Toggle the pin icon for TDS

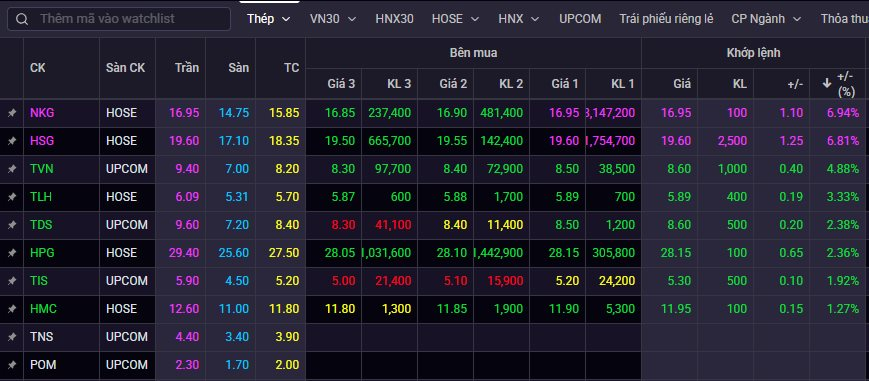point(12,225)
